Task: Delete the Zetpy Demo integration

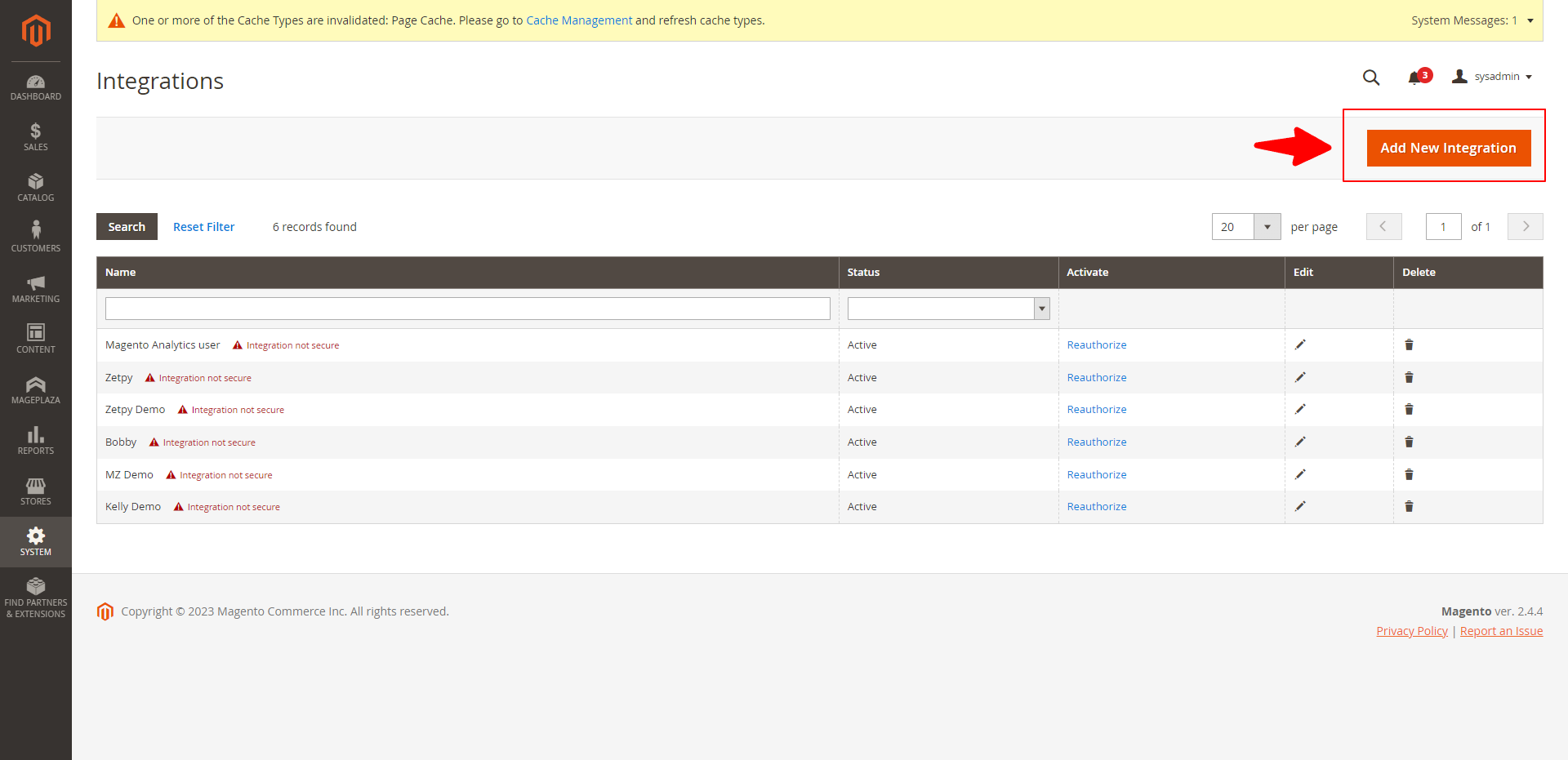Action: coord(1409,409)
